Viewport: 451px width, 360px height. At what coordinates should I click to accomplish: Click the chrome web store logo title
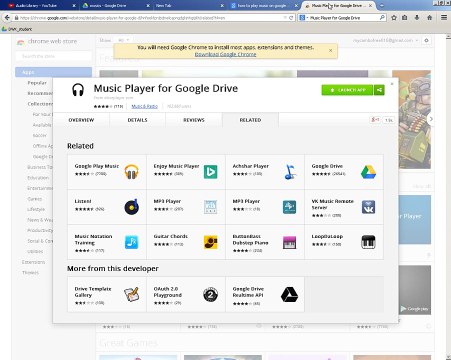tap(47, 41)
